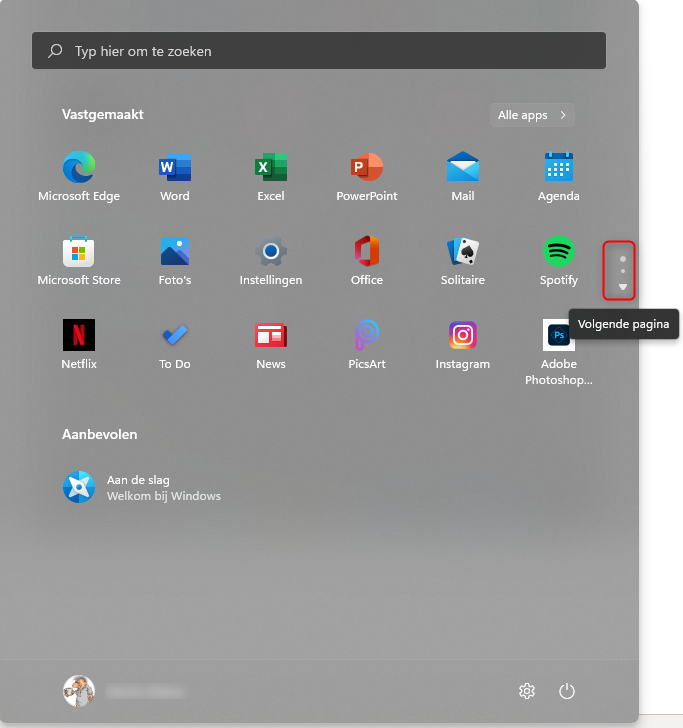683x728 pixels.
Task: Open the recommended Aan de slag item
Action: [142, 488]
